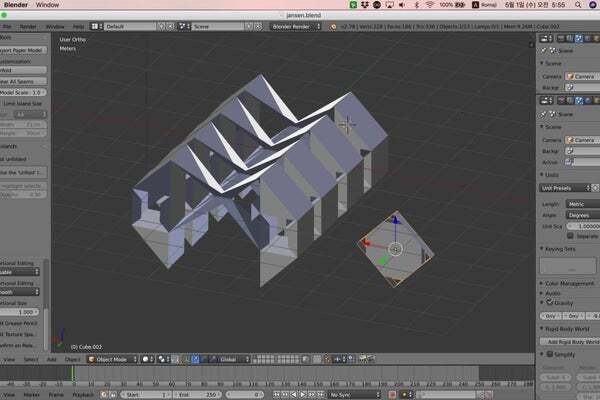
Task: Open the macOS Window menu
Action: 47,5
